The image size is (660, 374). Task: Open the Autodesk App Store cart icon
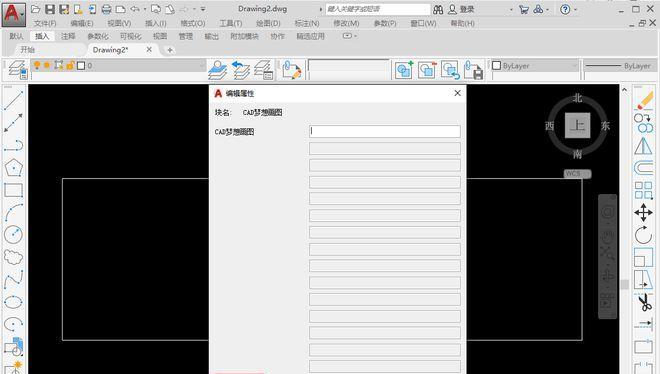(524, 9)
